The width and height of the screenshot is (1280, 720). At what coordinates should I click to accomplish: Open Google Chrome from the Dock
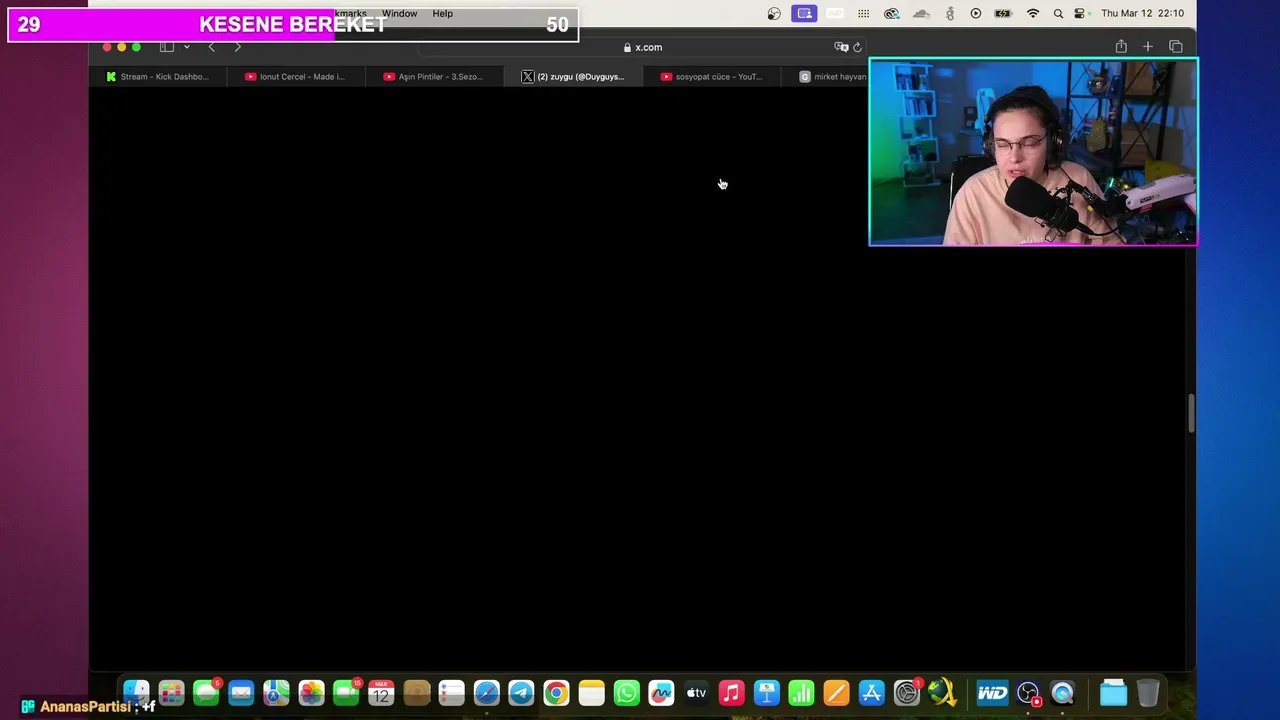tap(556, 692)
